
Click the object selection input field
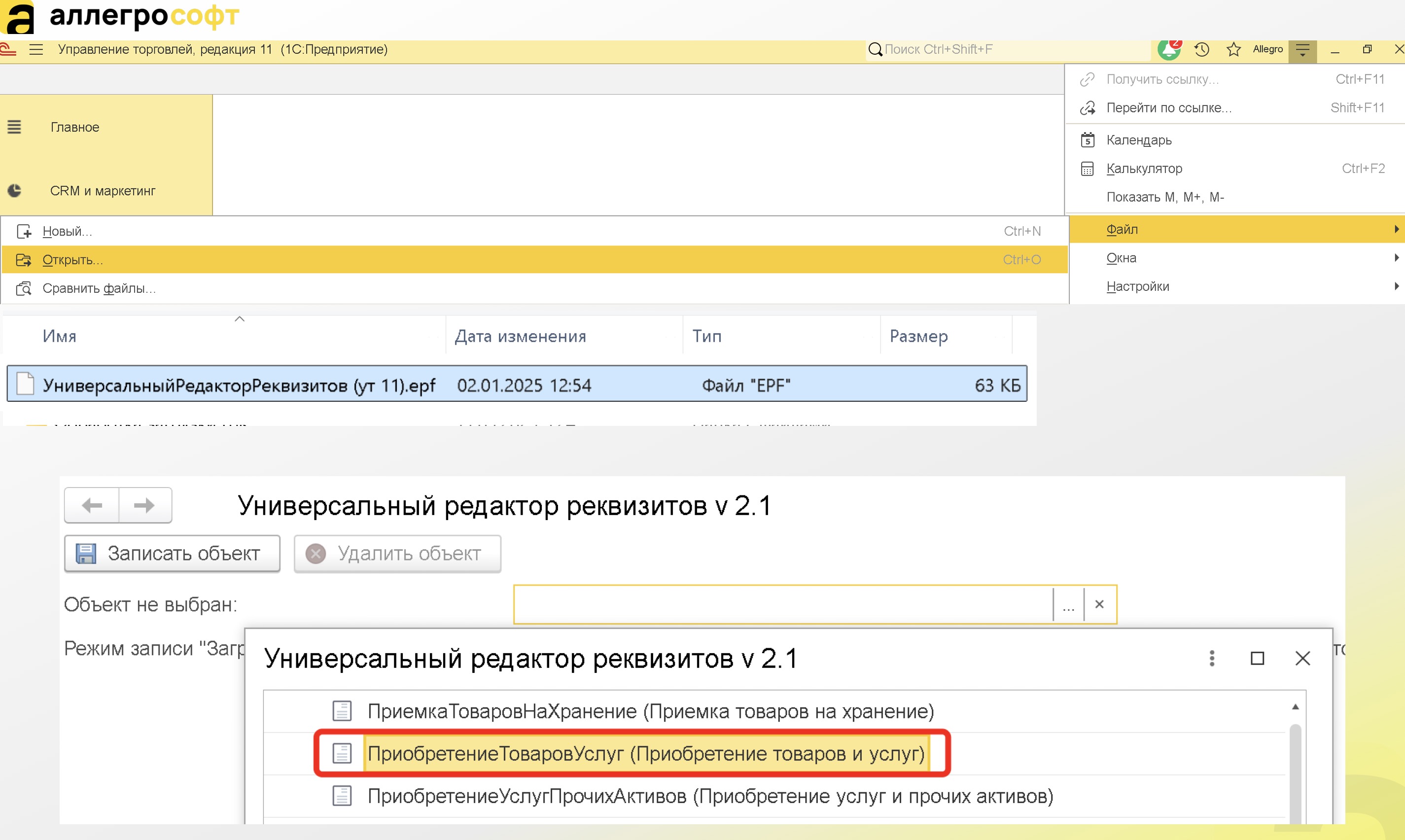(x=784, y=604)
